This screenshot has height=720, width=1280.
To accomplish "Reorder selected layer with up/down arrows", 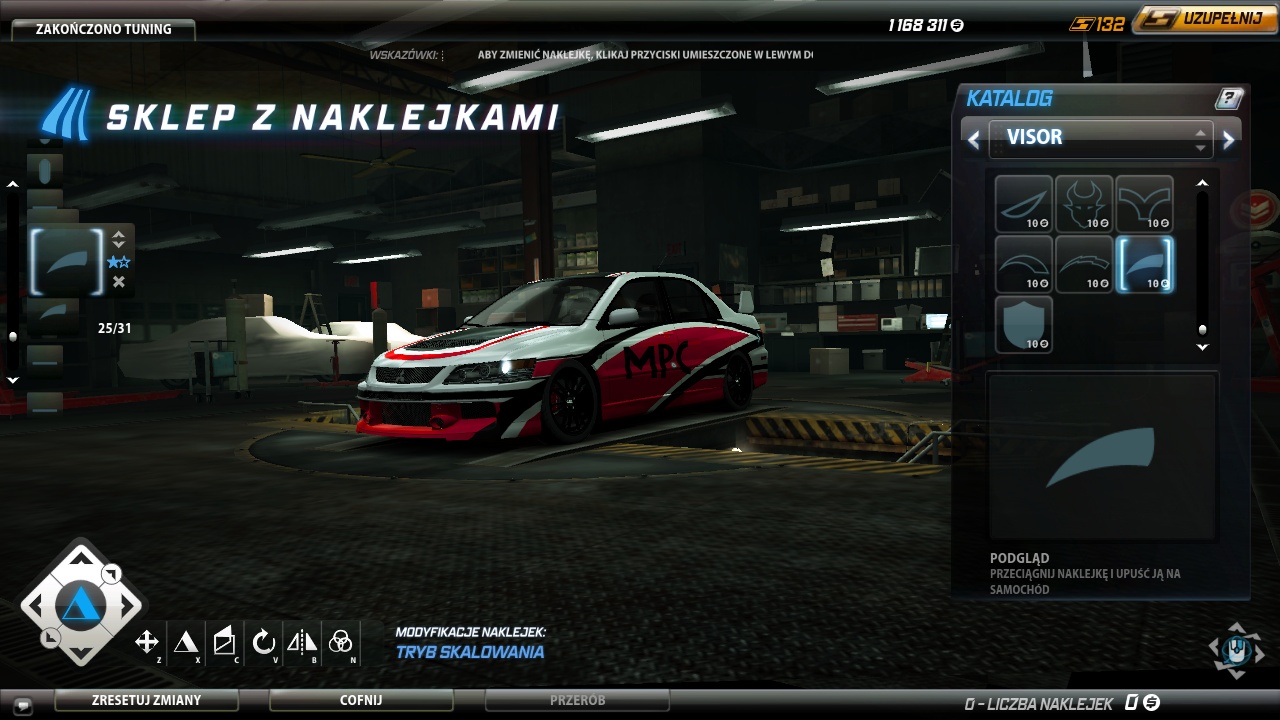I will pyautogui.click(x=119, y=240).
